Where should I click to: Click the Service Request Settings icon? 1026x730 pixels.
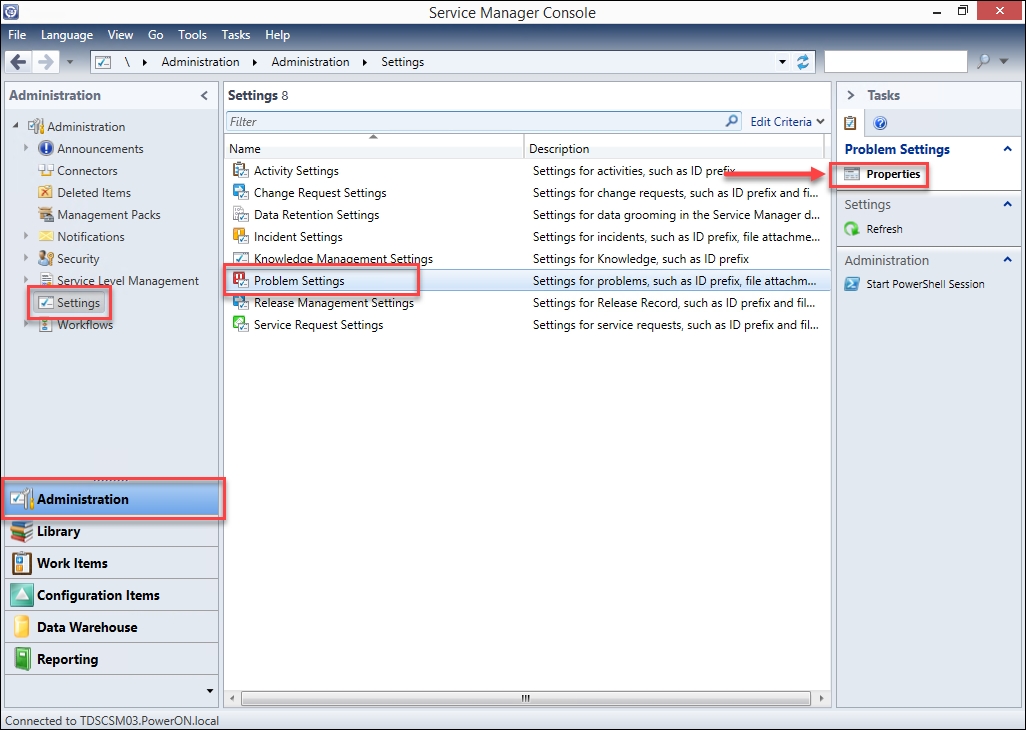tap(241, 324)
